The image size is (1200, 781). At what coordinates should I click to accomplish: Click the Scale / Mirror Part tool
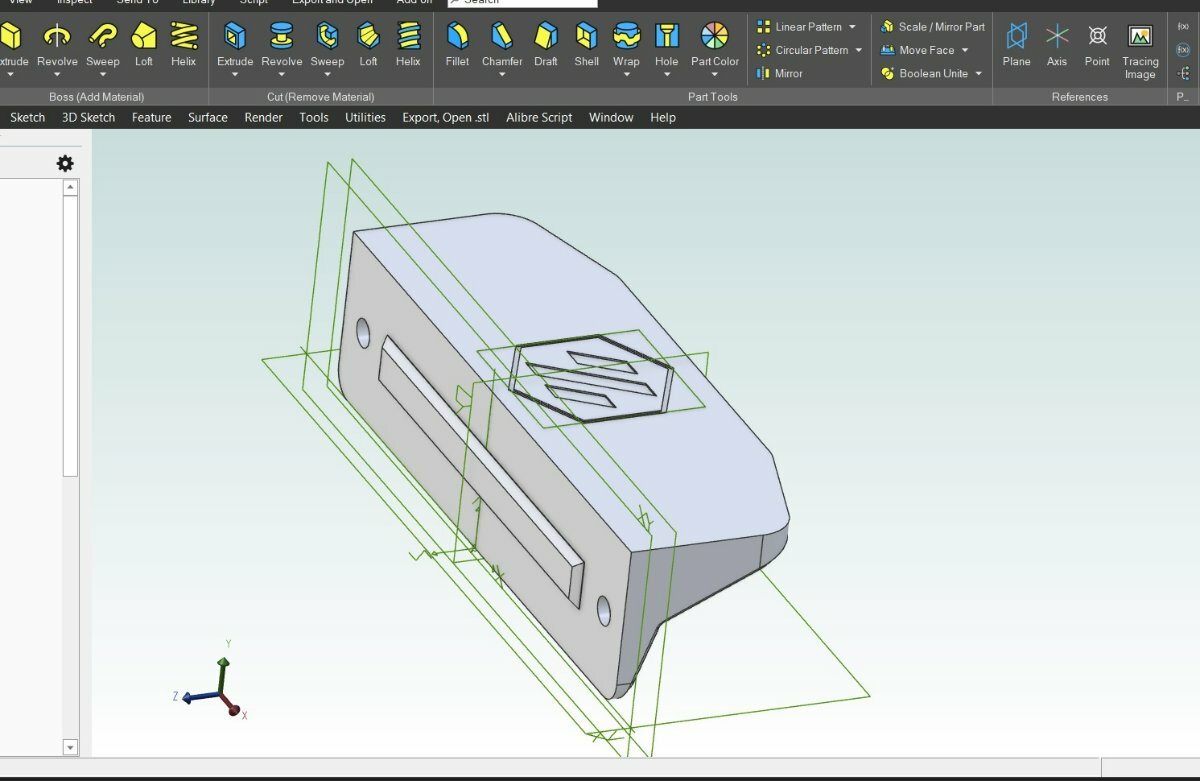(x=933, y=27)
